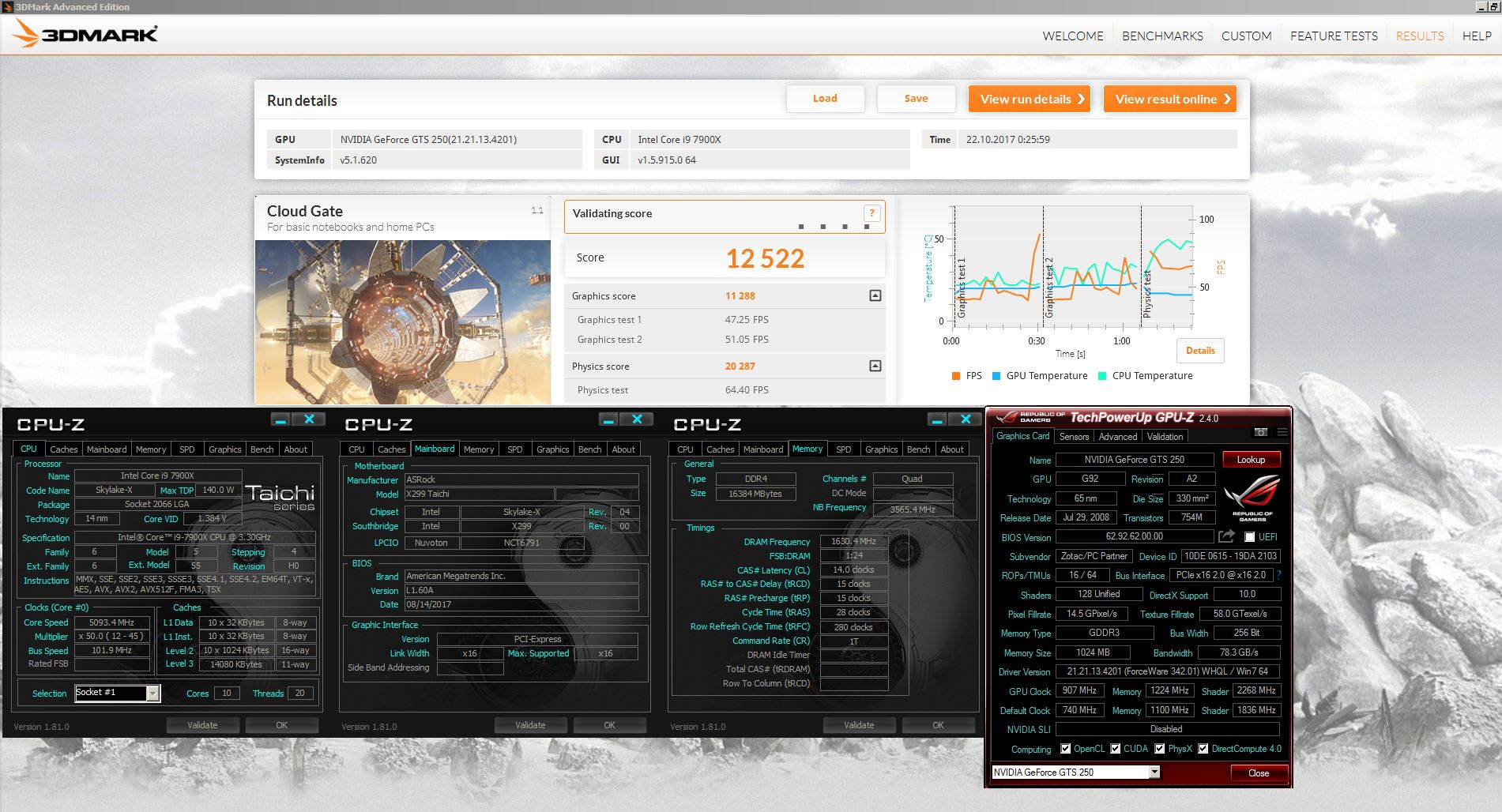Select the RESULTS menu item

coord(1420,36)
